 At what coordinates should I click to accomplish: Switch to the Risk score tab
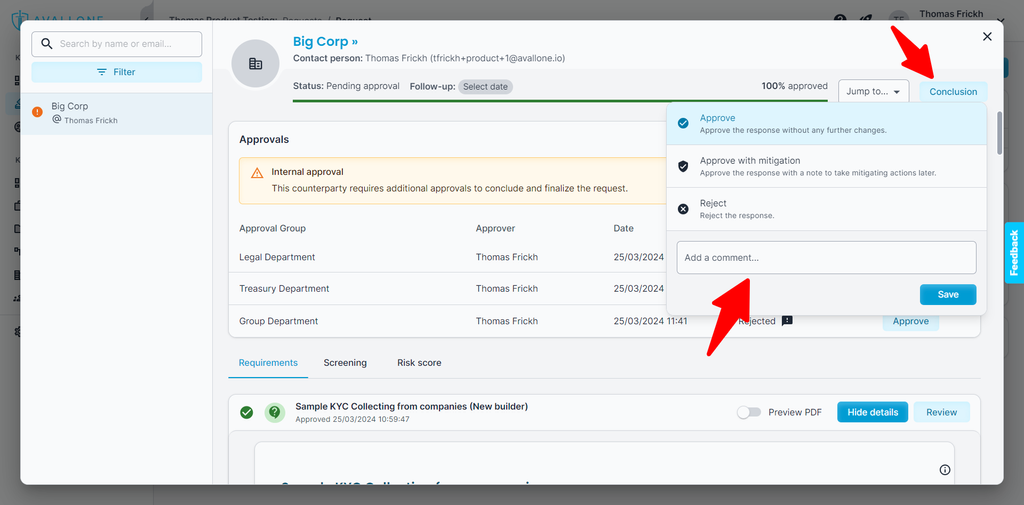419,363
